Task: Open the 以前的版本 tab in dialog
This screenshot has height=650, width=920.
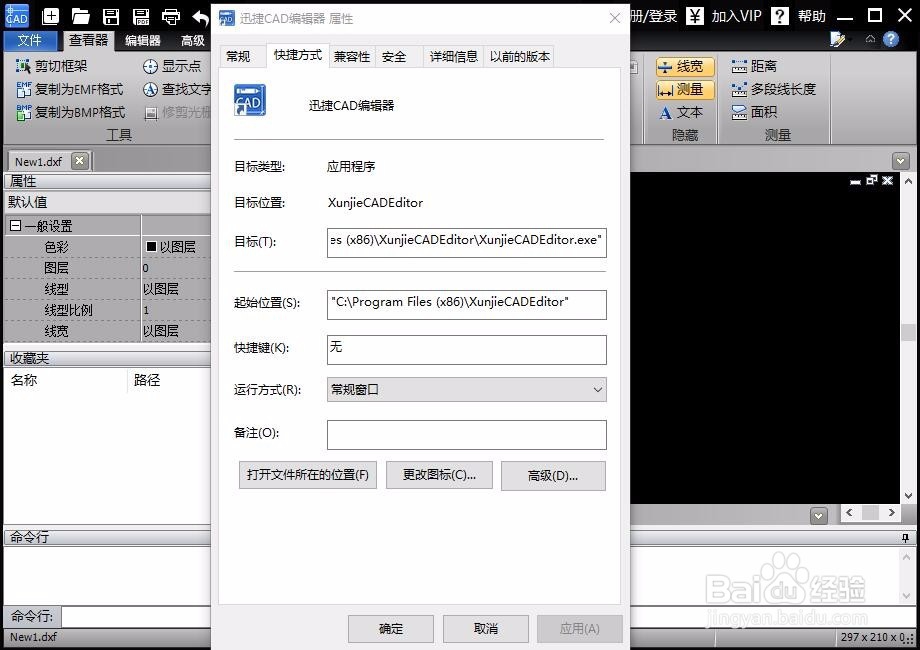Action: pos(520,56)
